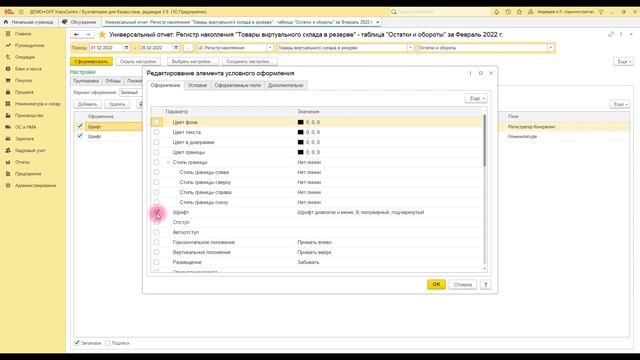The width and height of the screenshot is (640, 360).
Task: Open the Обсуждения tab
Action: [x=80, y=22]
